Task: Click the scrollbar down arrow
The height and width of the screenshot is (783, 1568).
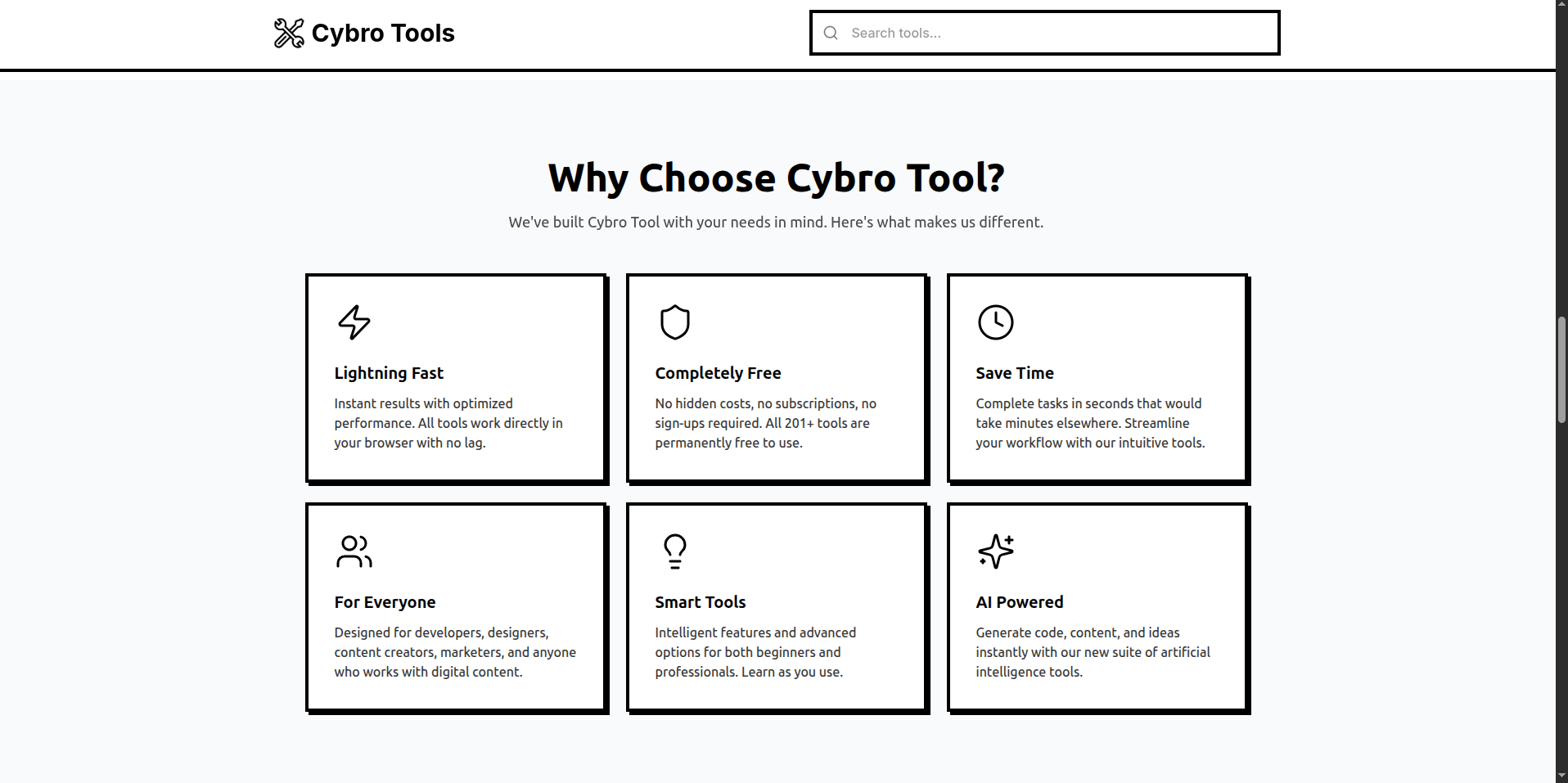Action: [1561, 776]
